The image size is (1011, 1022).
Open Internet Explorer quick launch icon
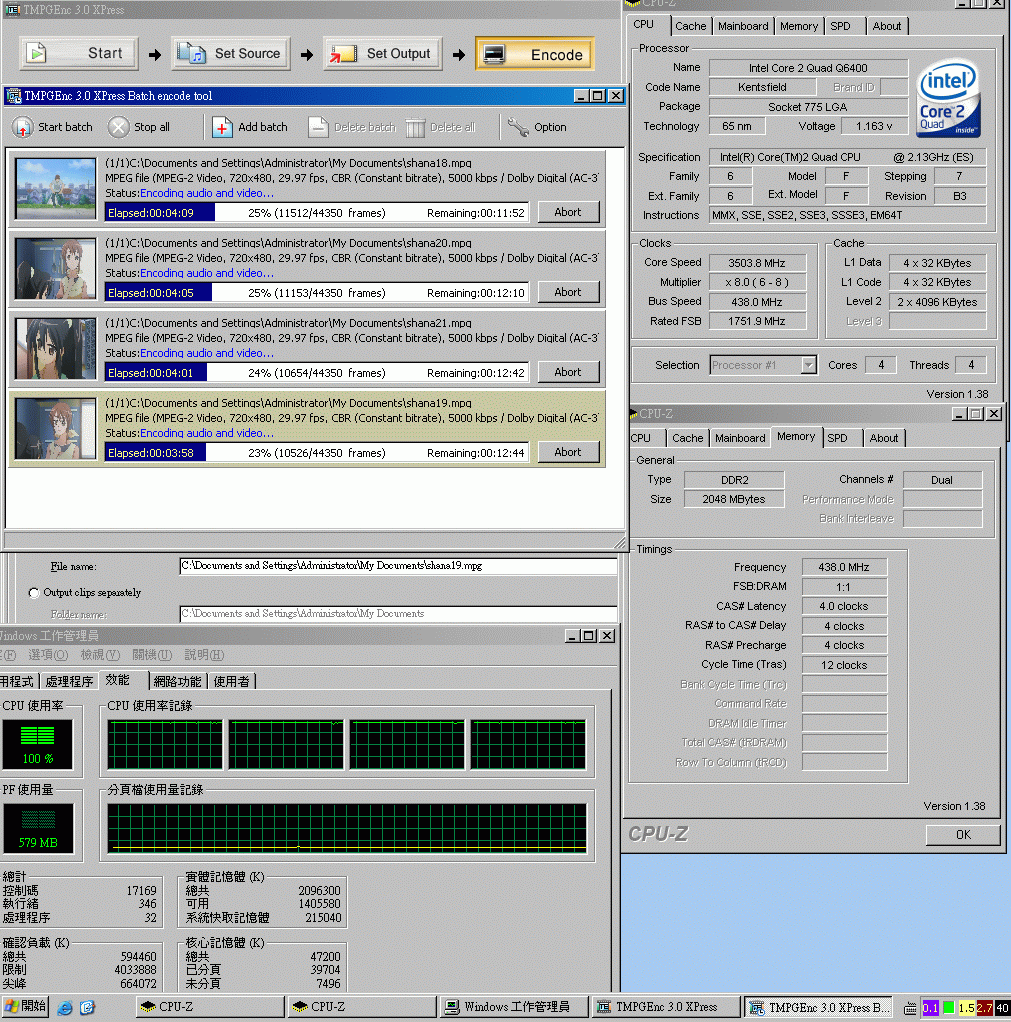coord(65,1007)
